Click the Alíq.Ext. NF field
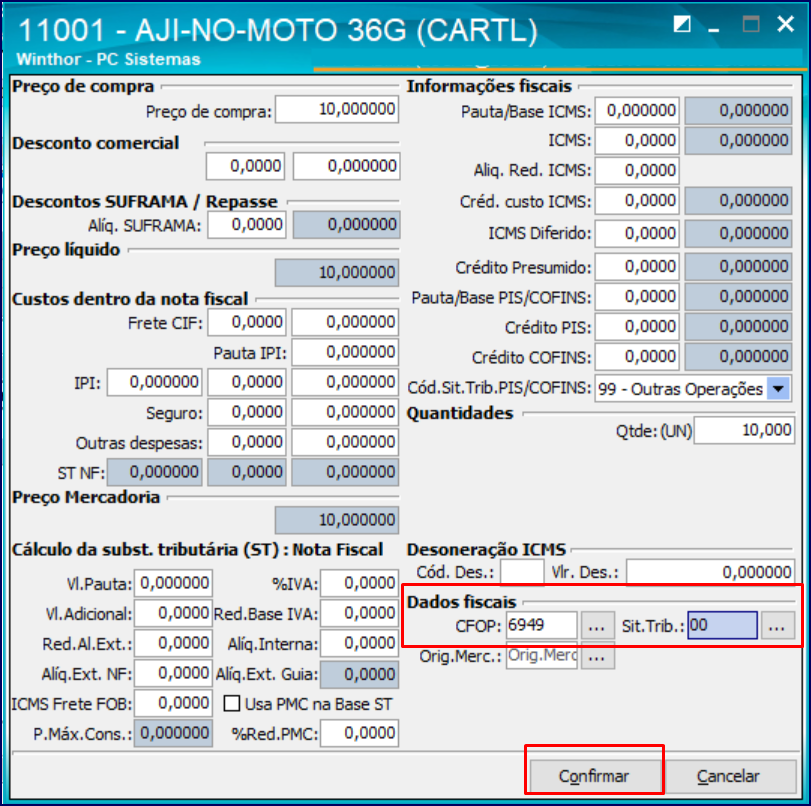 [173, 674]
